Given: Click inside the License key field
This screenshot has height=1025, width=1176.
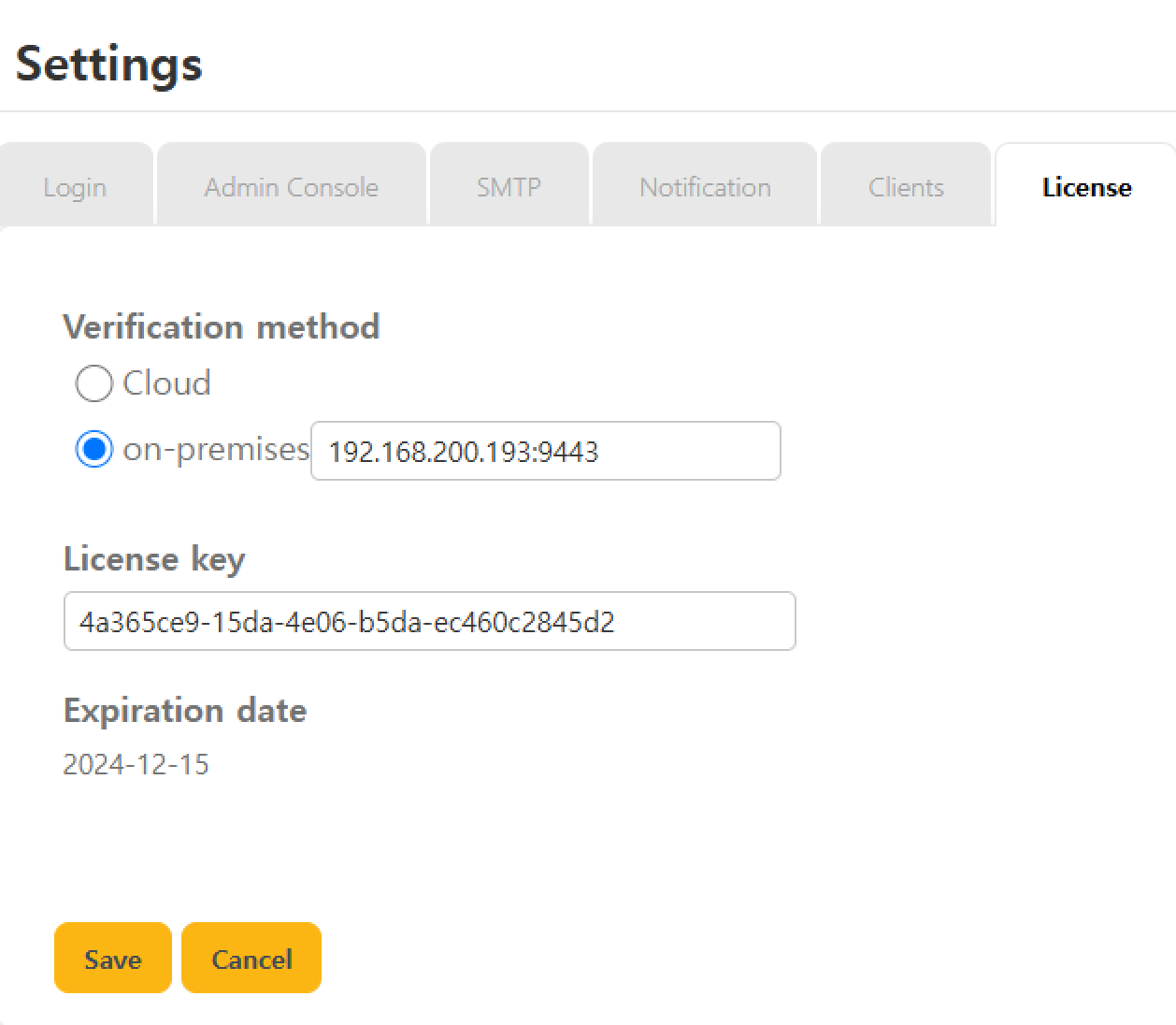Looking at the screenshot, I should pos(428,621).
